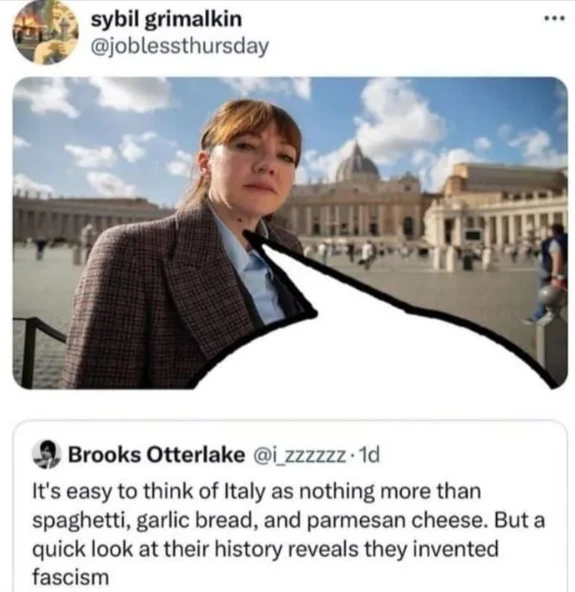This screenshot has width=575, height=592.
Task: Open Brooks Otterlake's small avatar
Action: tap(46, 454)
